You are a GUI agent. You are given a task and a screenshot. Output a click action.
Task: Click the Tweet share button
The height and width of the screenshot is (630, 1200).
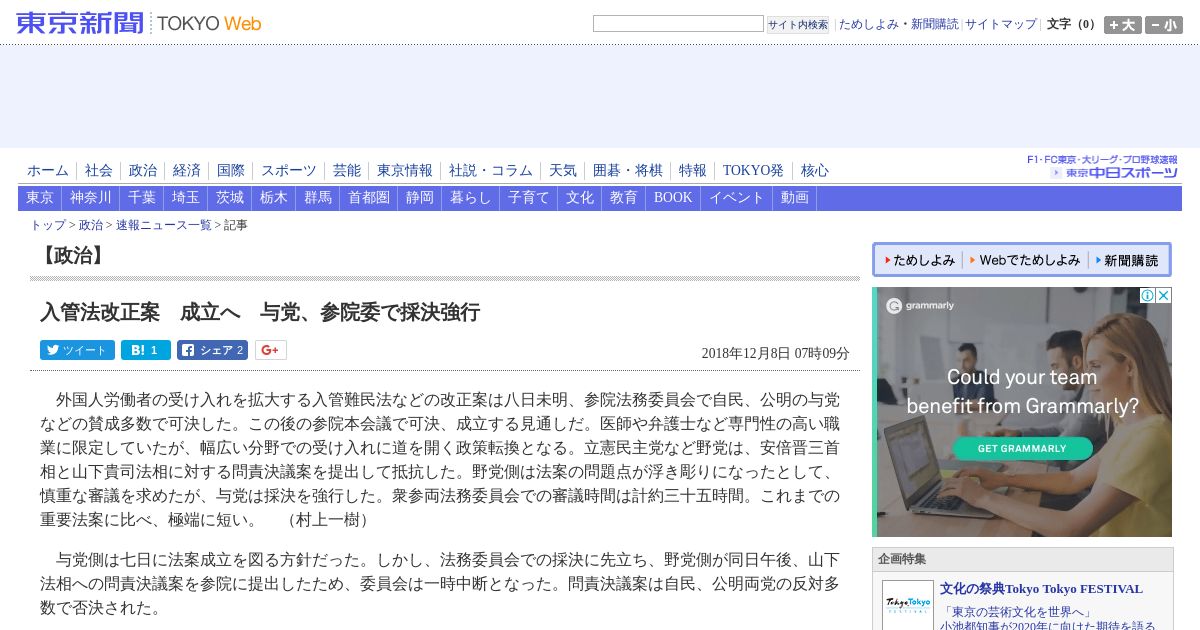[77, 350]
